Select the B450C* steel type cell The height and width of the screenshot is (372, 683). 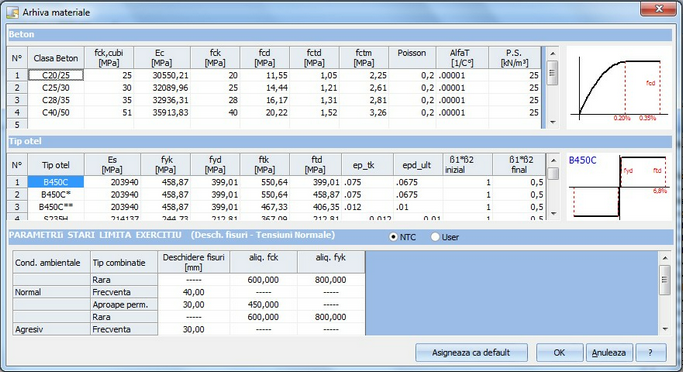(56, 194)
